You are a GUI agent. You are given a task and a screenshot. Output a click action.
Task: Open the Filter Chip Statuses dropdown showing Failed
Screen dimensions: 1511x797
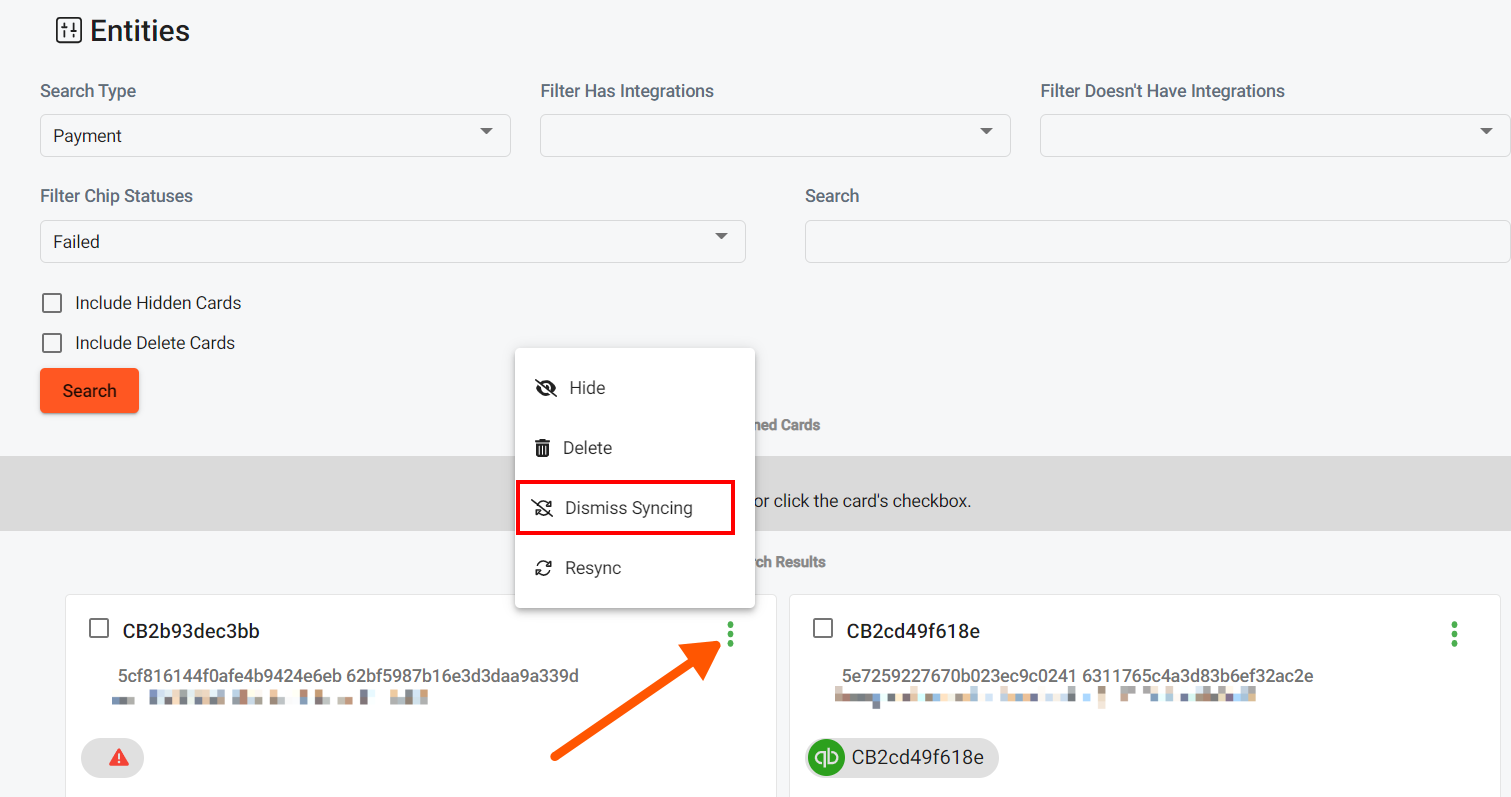coord(393,241)
